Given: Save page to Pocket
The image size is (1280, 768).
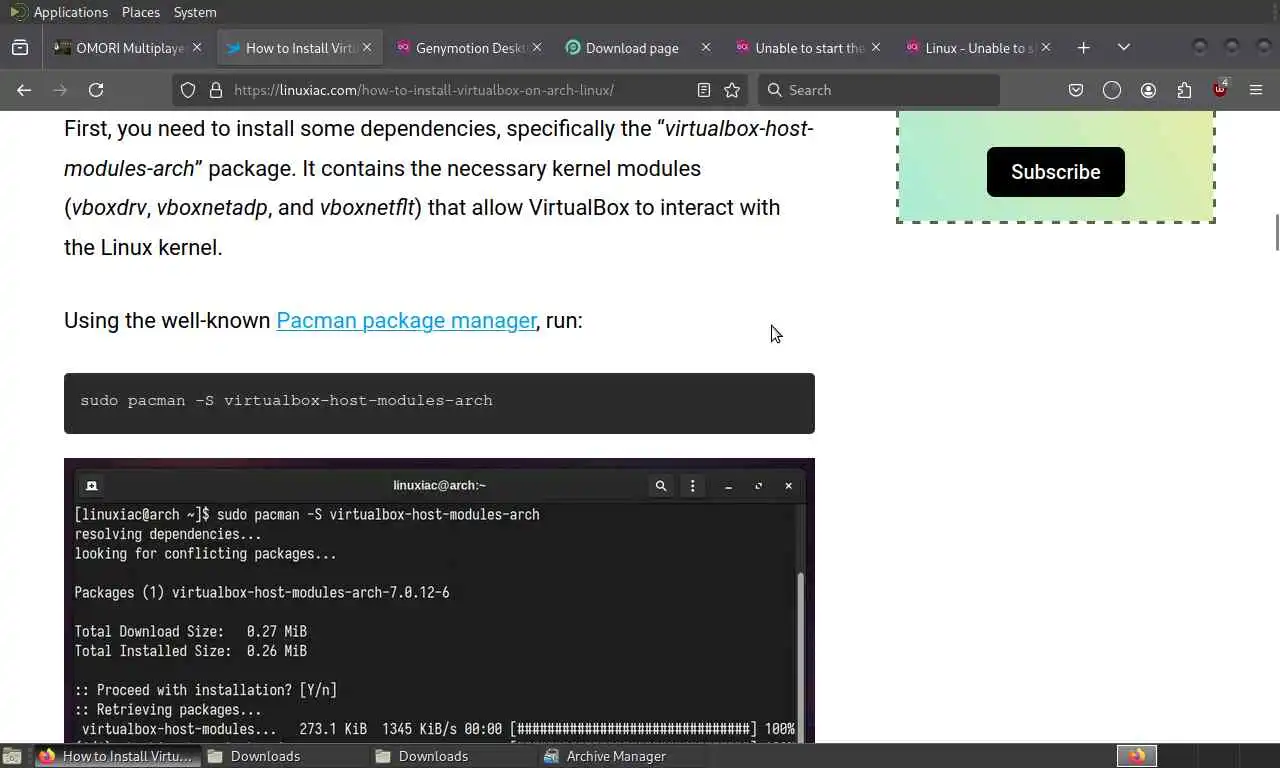Looking at the screenshot, I should (1076, 90).
